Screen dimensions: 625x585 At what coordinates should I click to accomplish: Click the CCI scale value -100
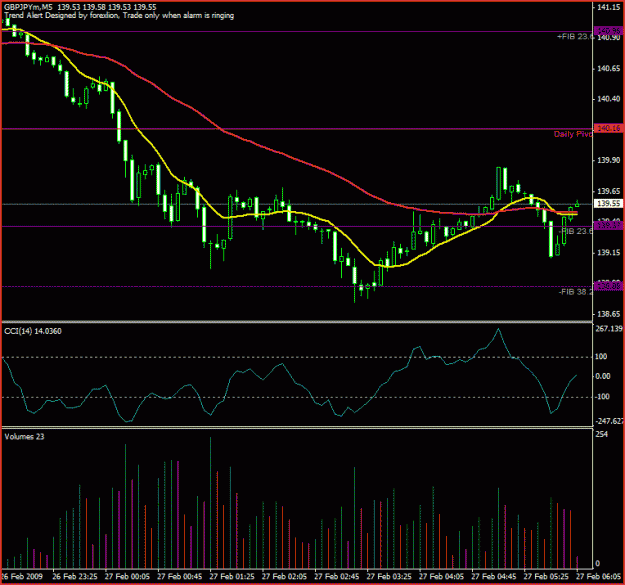602,397
